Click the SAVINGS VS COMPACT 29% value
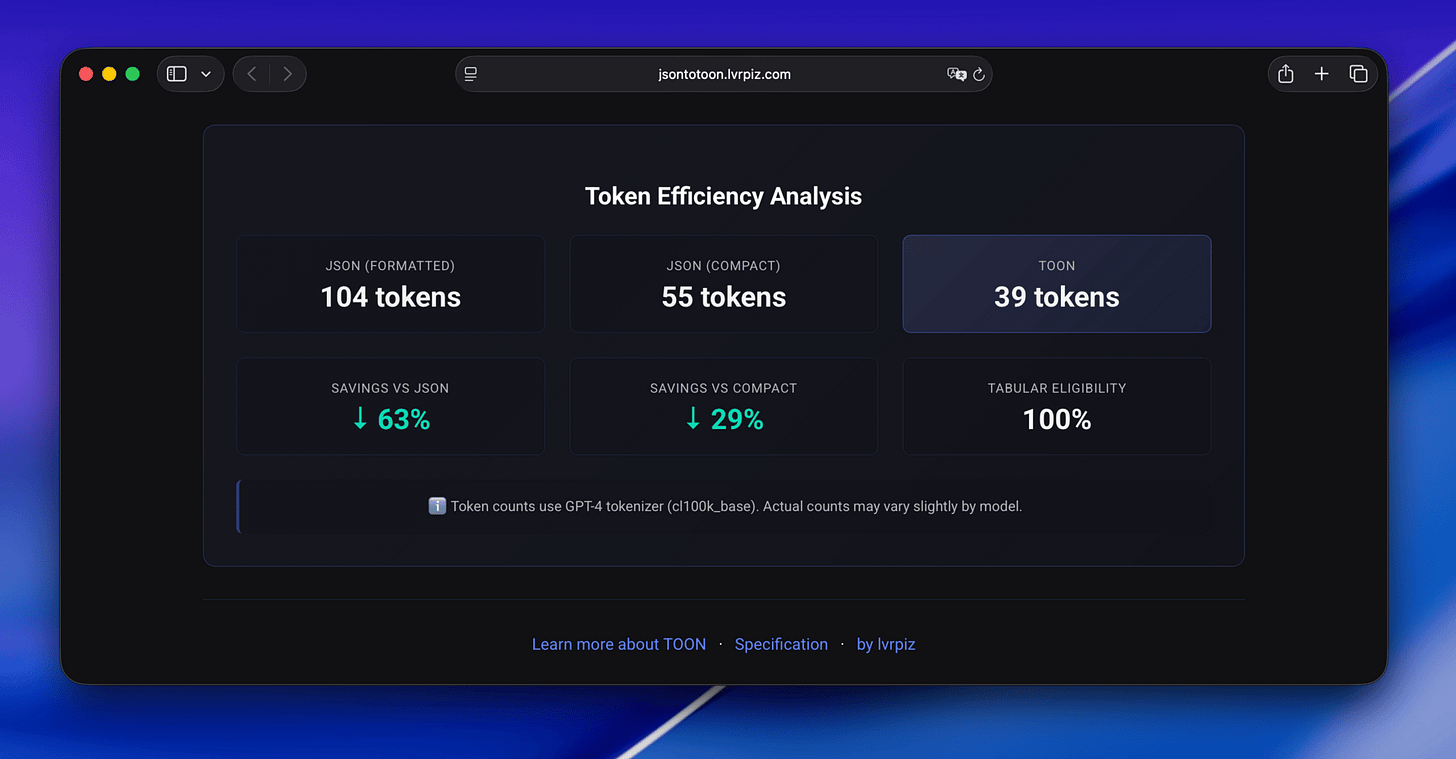The height and width of the screenshot is (759, 1456). [724, 420]
